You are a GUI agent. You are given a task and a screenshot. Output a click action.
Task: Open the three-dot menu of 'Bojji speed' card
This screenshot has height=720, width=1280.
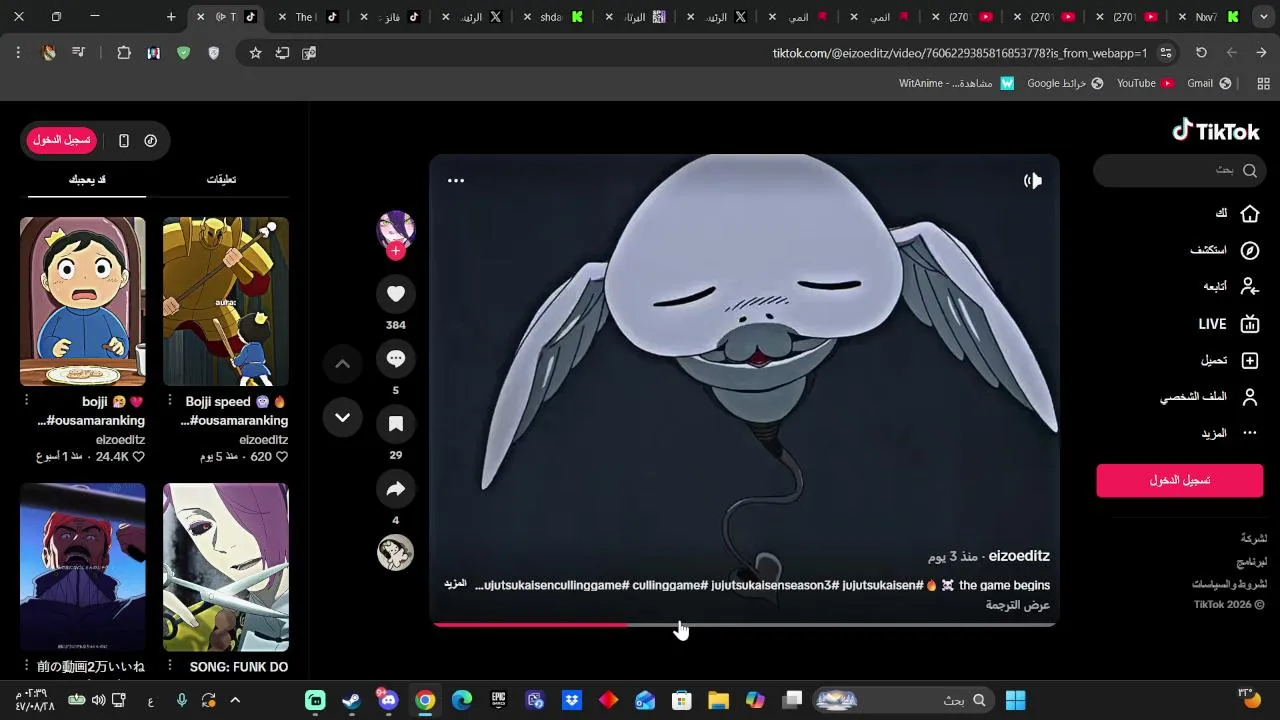170,401
